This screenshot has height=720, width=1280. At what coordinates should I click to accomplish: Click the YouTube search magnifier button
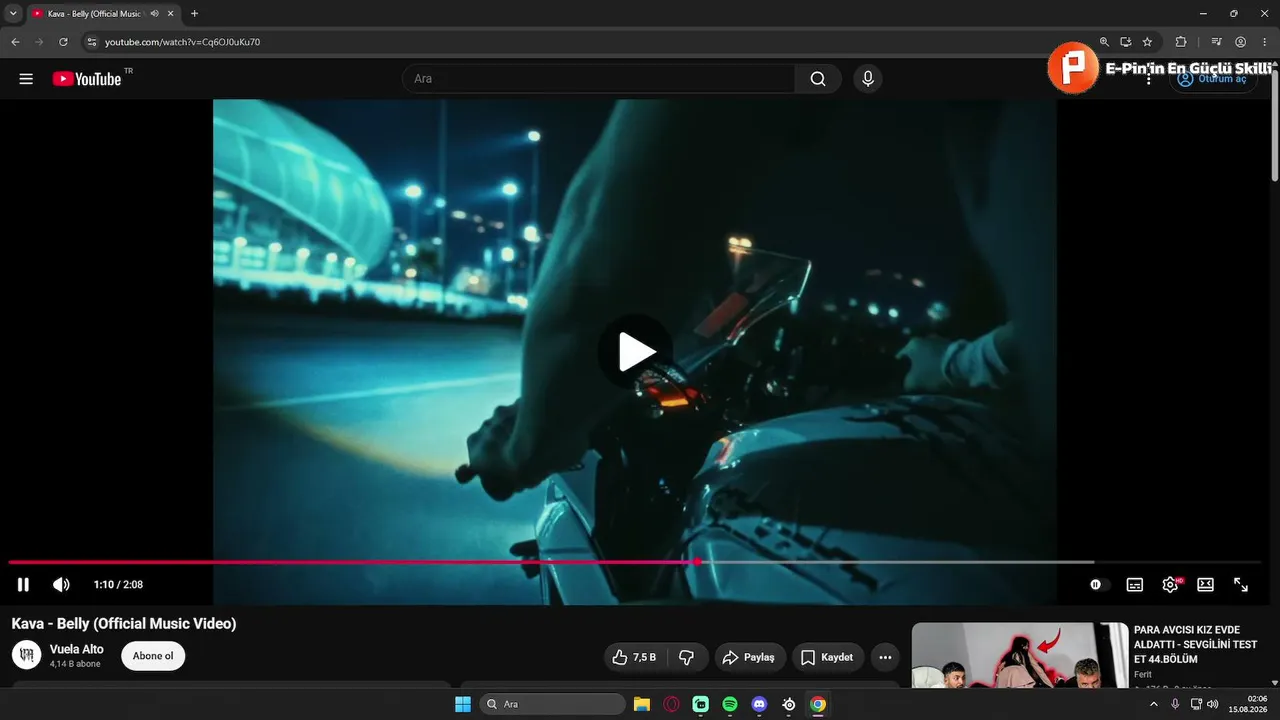point(818,79)
